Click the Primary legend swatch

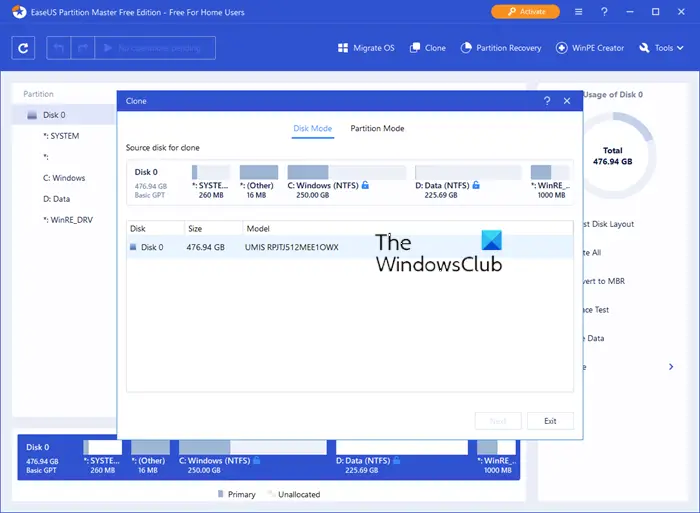(x=220, y=494)
